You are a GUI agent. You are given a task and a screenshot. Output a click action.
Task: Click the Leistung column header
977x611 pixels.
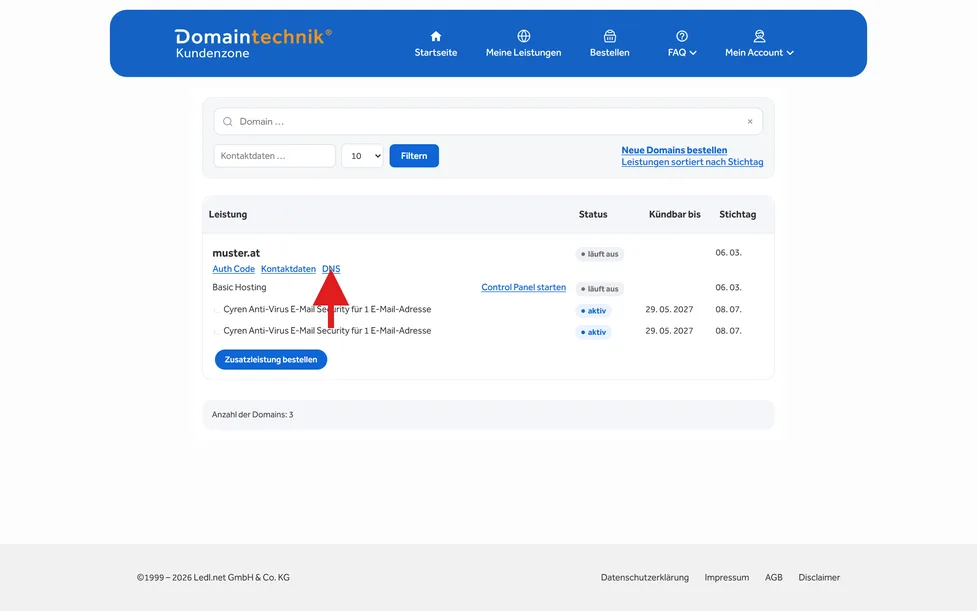click(228, 214)
